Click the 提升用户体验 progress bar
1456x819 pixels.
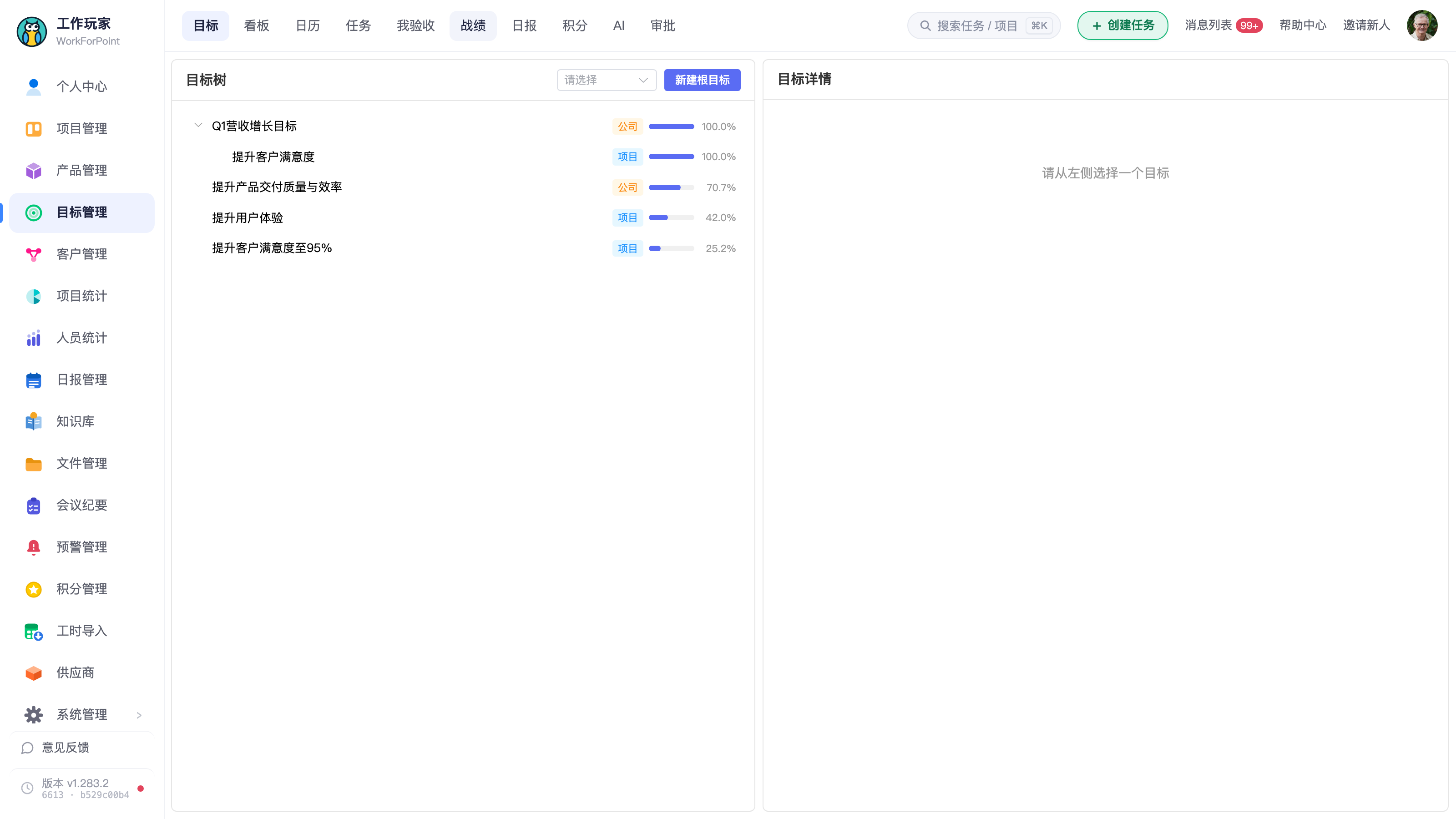[672, 217]
